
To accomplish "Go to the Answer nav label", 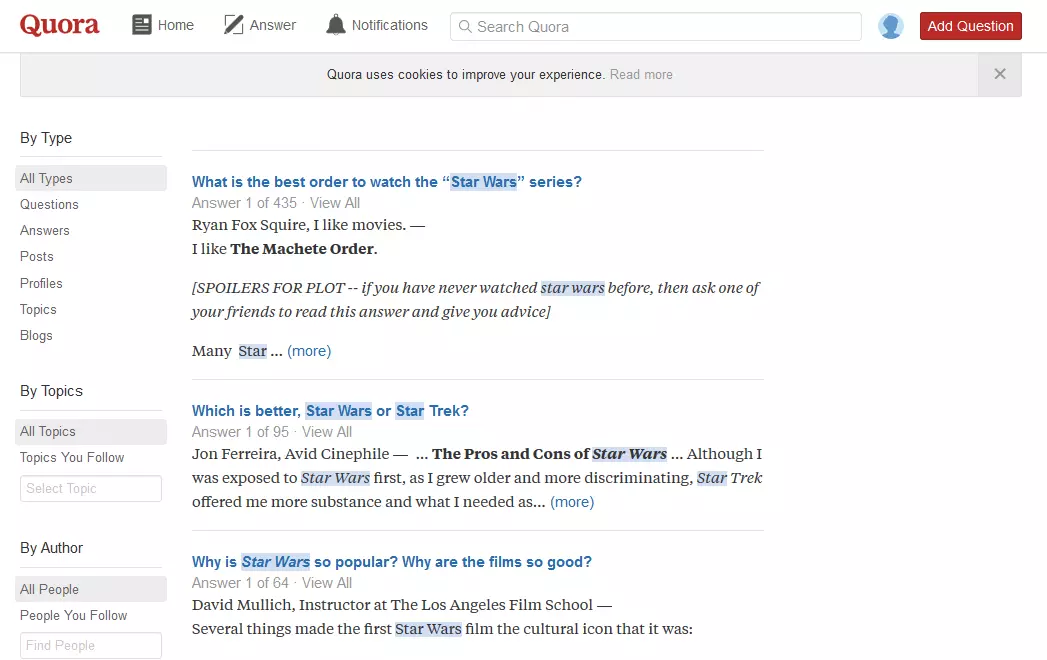I will pos(272,25).
